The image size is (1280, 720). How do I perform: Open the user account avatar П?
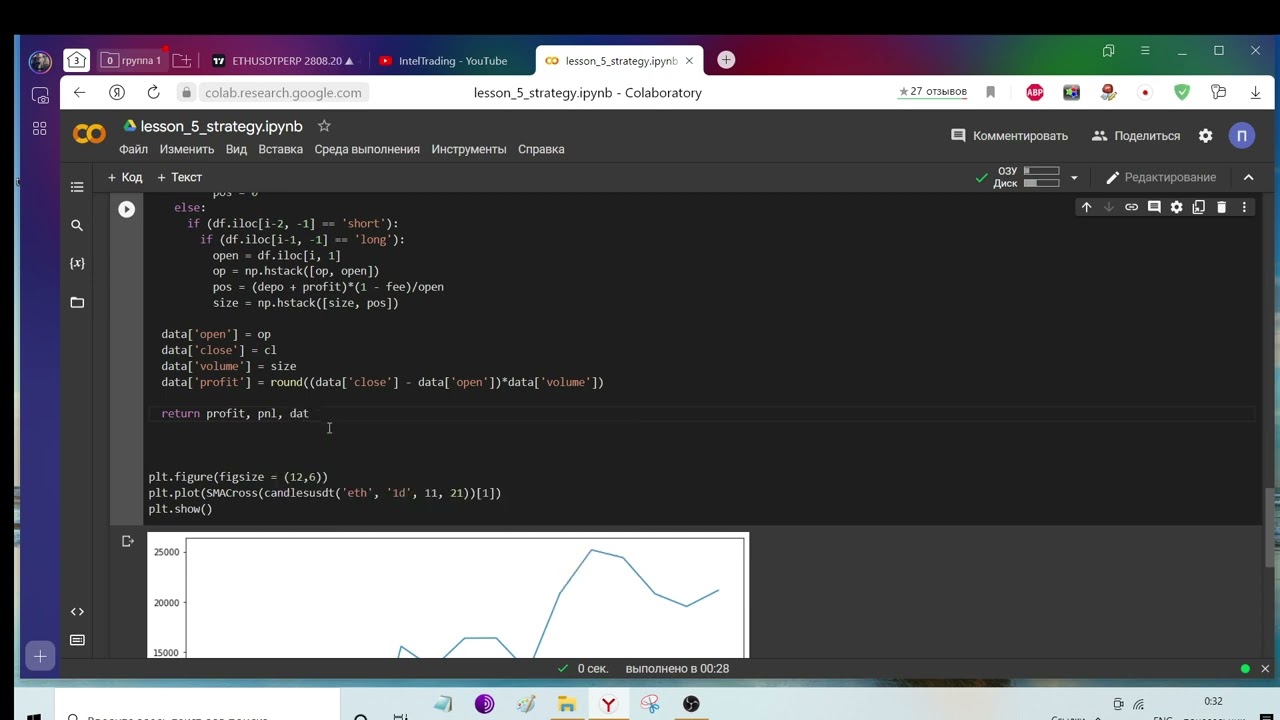point(1242,136)
